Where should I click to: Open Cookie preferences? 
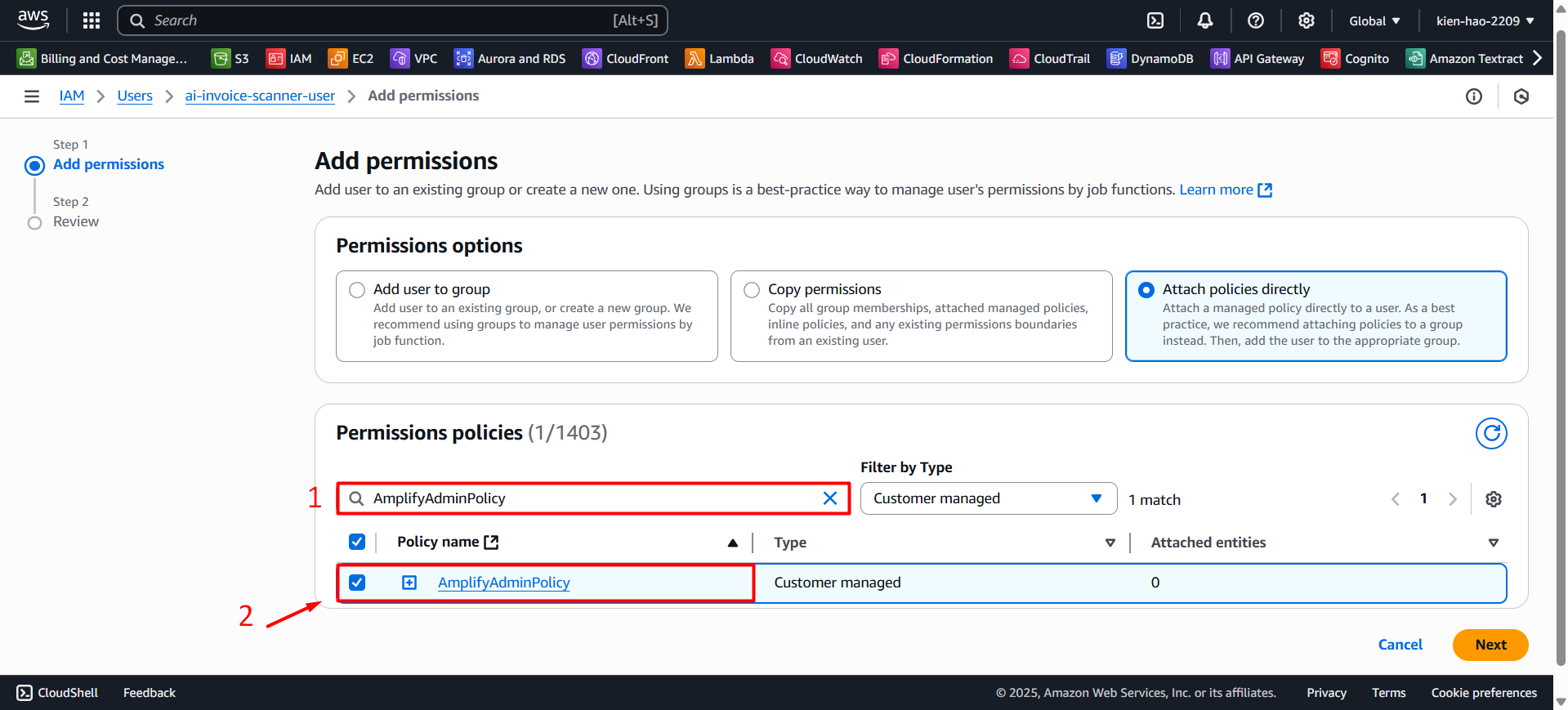pos(1484,693)
